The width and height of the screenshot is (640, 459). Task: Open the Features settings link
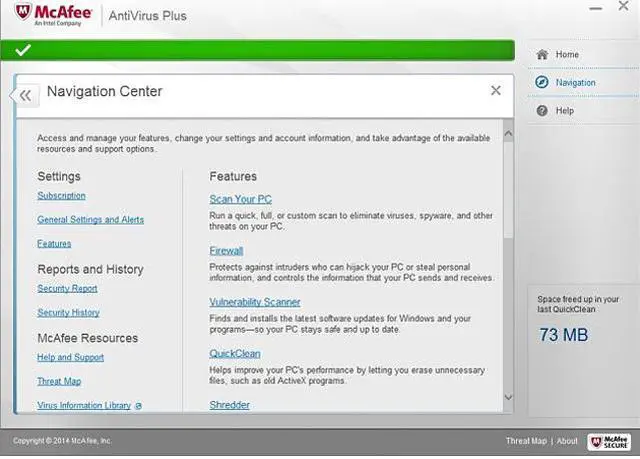pos(54,244)
